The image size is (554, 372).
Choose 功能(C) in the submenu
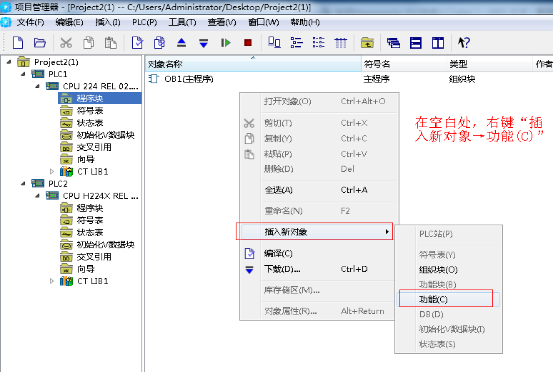(x=449, y=300)
